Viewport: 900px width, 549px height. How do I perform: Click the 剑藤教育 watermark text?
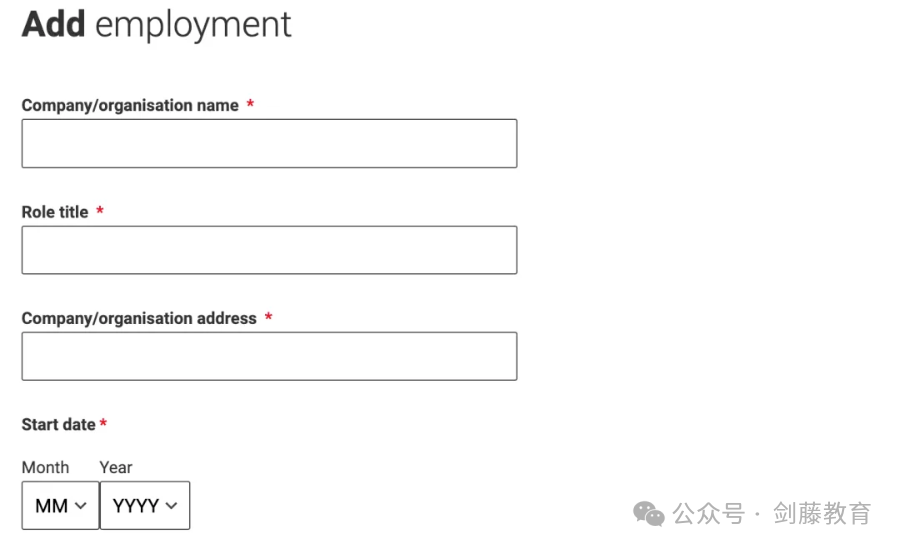point(822,513)
